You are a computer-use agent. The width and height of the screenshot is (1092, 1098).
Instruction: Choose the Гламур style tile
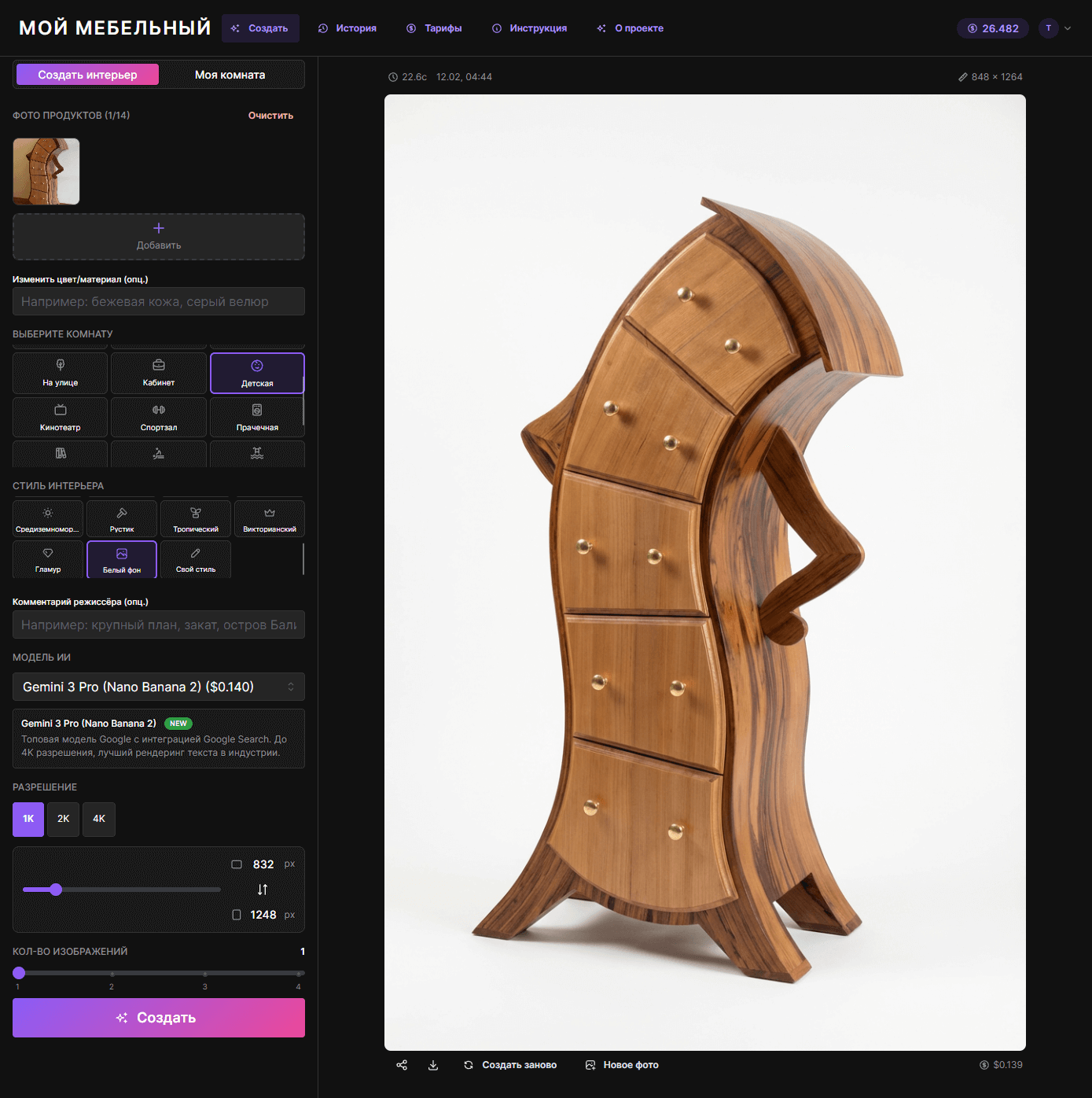[x=48, y=559]
